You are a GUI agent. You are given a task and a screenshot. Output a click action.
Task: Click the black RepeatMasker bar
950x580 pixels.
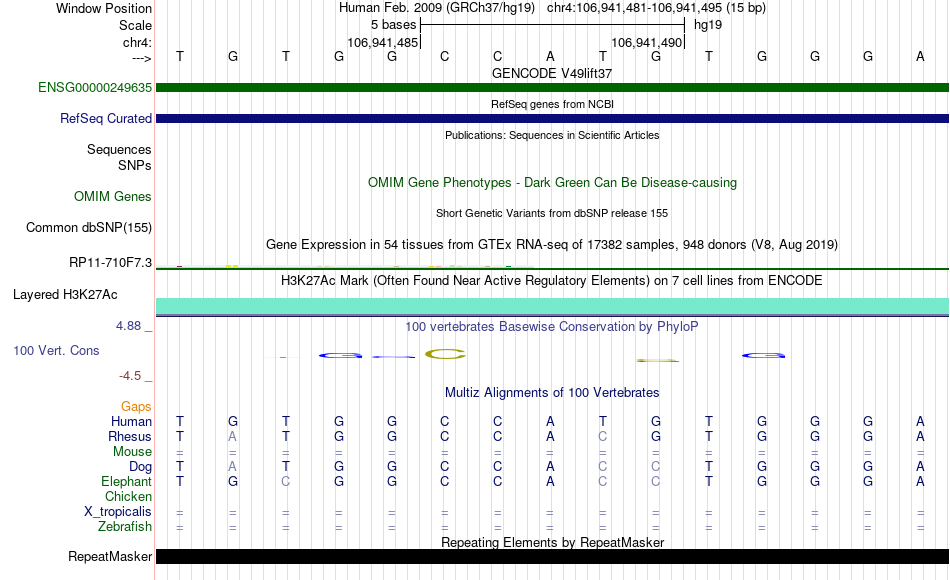[x=553, y=556]
